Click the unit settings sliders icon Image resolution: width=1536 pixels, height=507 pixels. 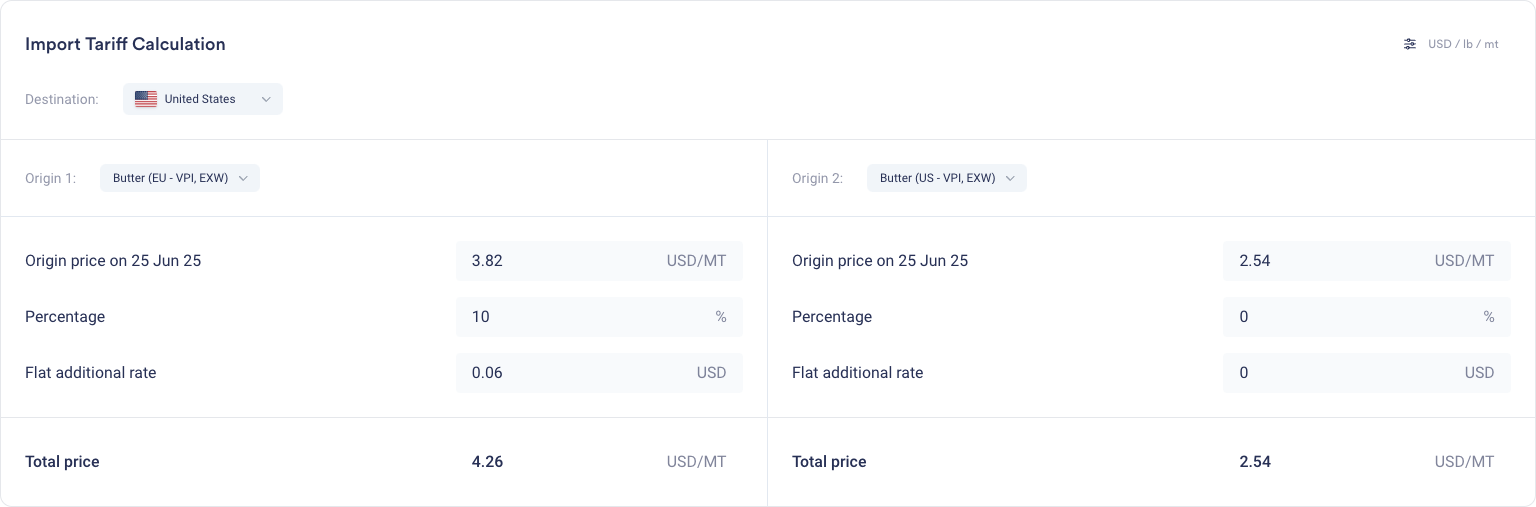[1410, 44]
